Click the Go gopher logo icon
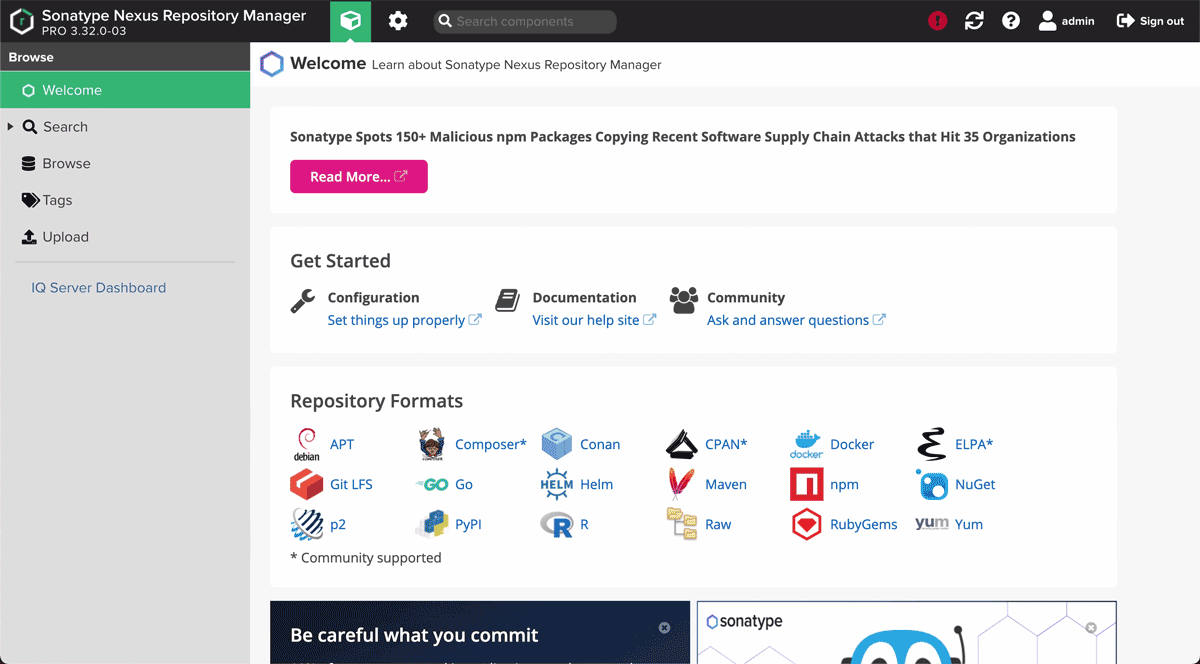The image size is (1200, 664). [431, 484]
